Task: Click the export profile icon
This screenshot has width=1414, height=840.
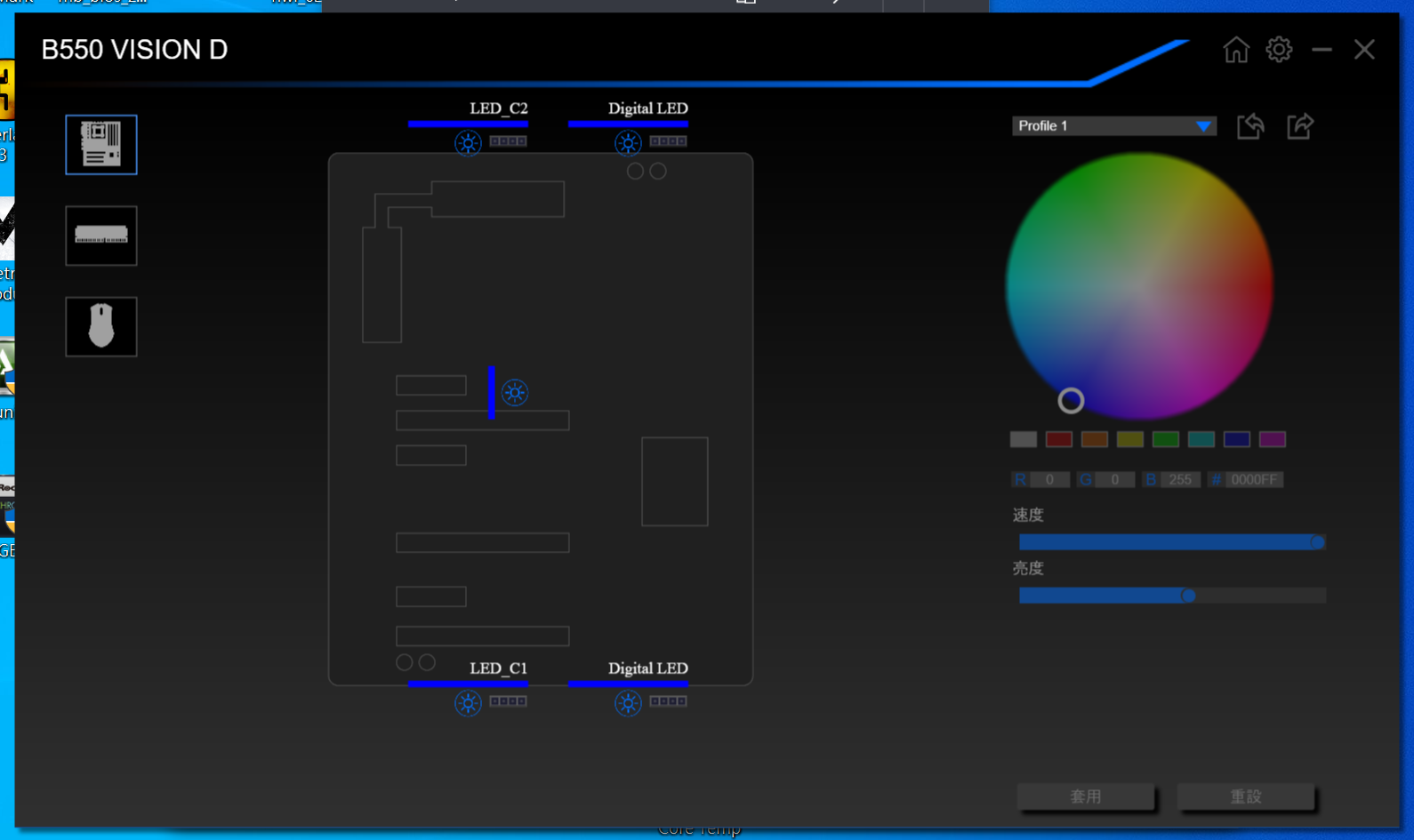Action: point(1300,126)
